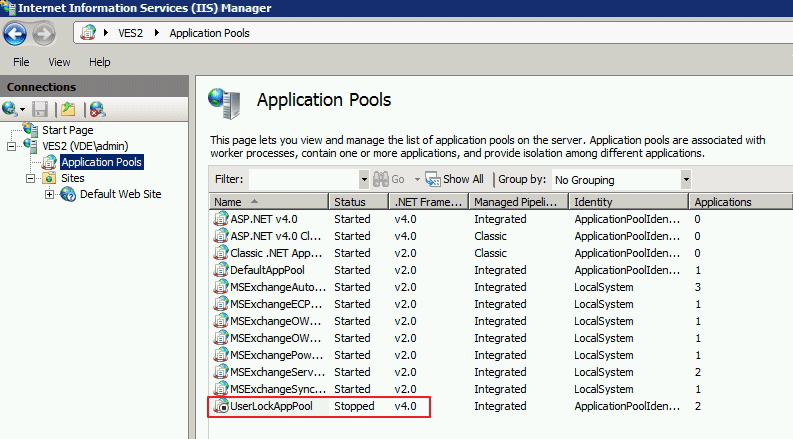Open the File menu
The width and height of the screenshot is (793, 439).
tap(21, 62)
